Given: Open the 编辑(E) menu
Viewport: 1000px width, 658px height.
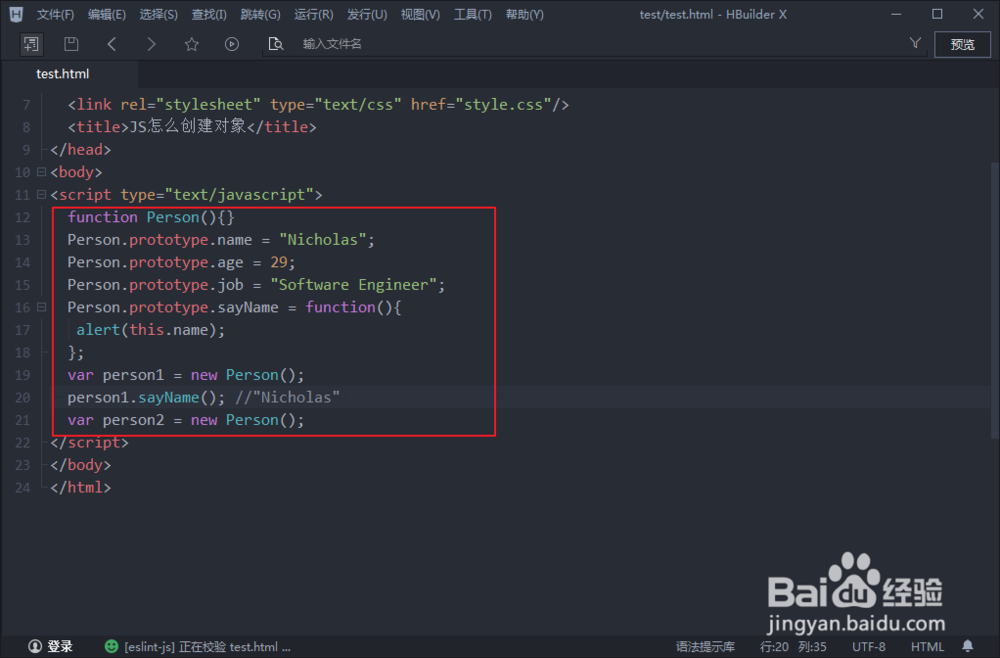Looking at the screenshot, I should click(107, 14).
